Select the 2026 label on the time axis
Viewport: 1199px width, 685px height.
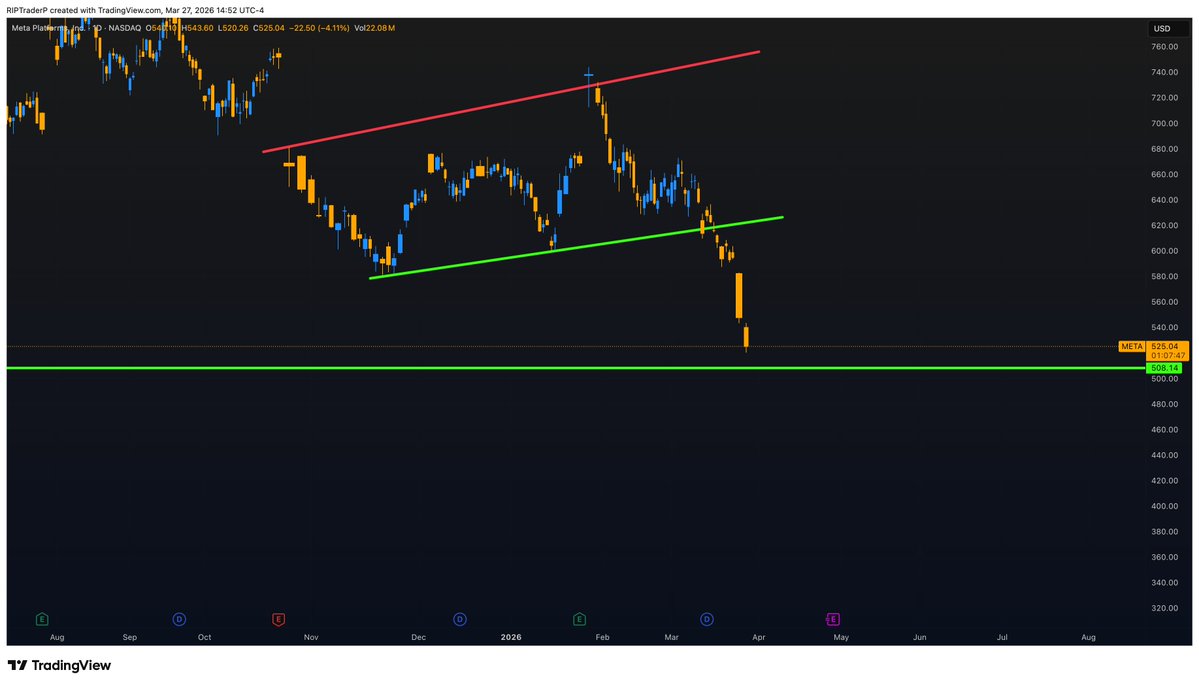(511, 636)
